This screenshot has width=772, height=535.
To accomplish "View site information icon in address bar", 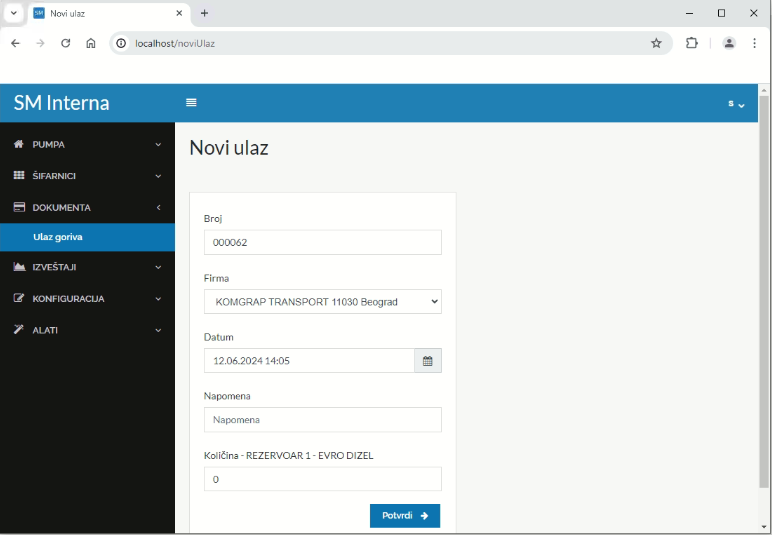I will [121, 43].
